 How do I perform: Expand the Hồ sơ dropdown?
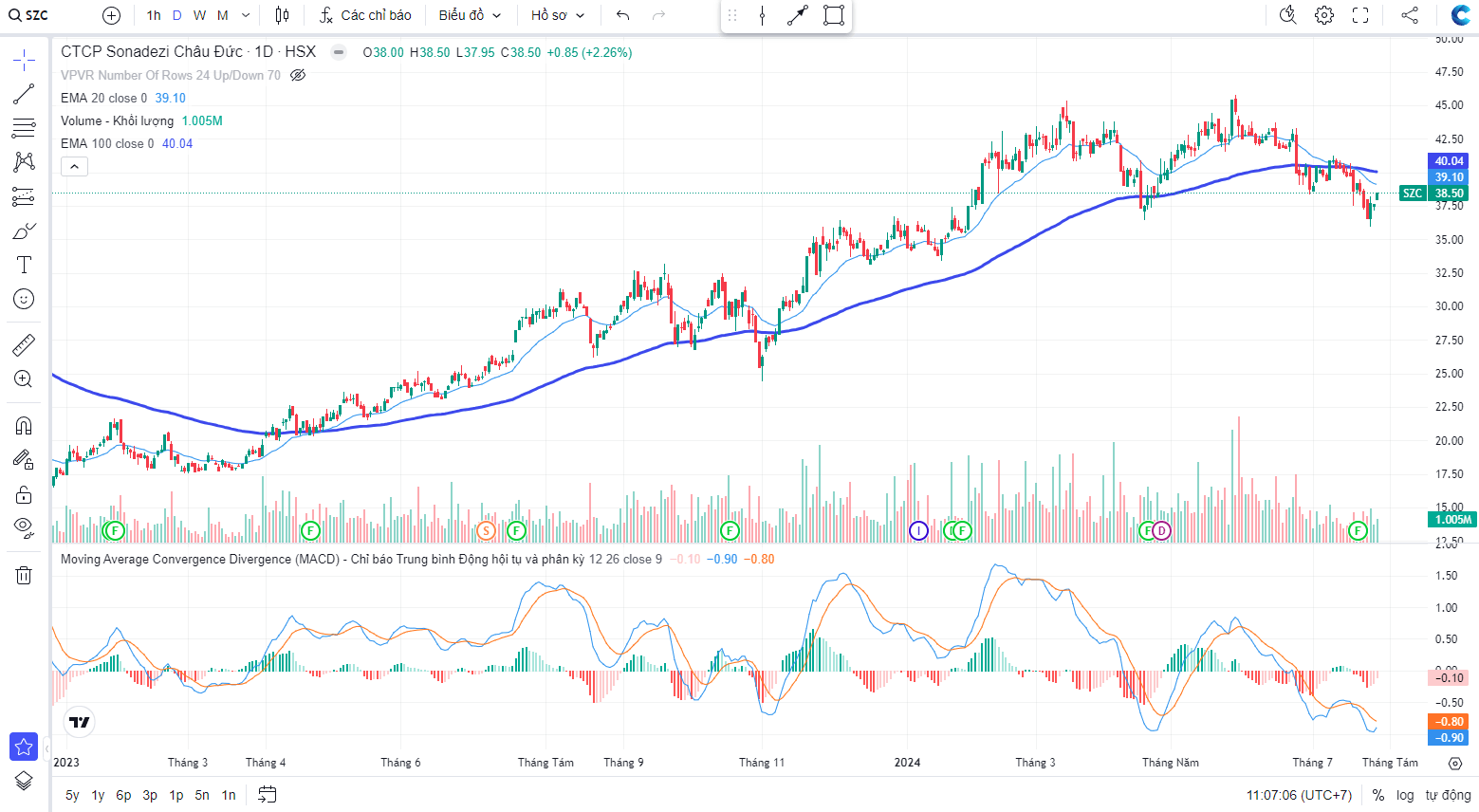click(x=558, y=15)
